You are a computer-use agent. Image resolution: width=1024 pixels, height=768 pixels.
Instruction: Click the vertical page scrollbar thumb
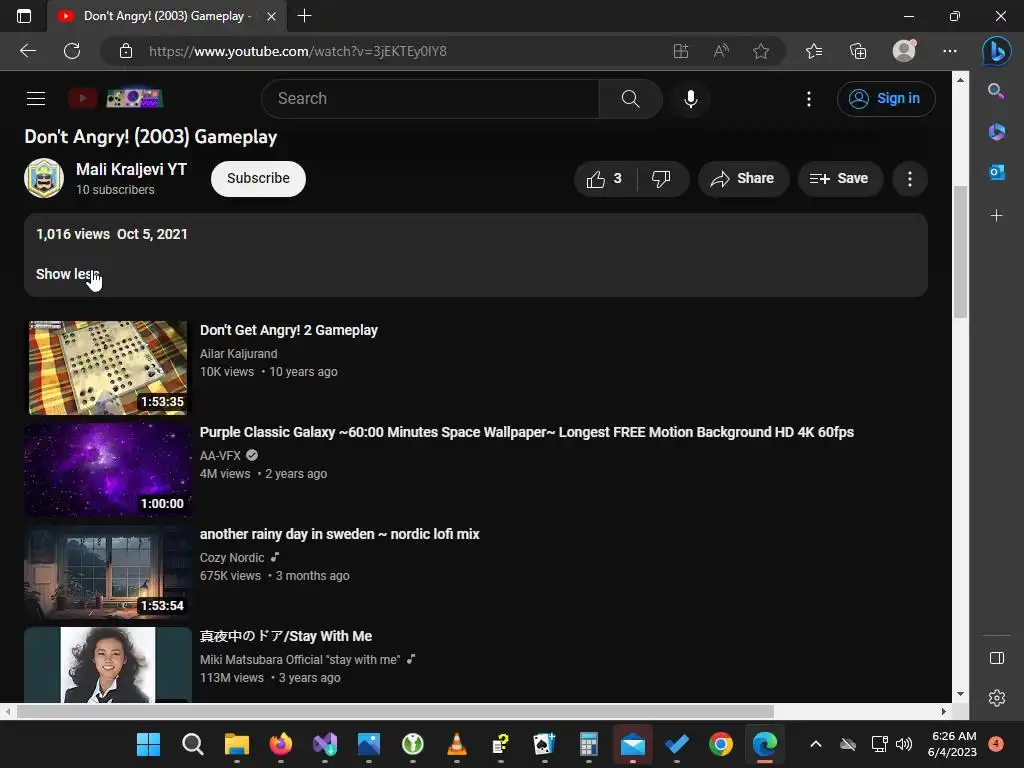pyautogui.click(x=959, y=251)
